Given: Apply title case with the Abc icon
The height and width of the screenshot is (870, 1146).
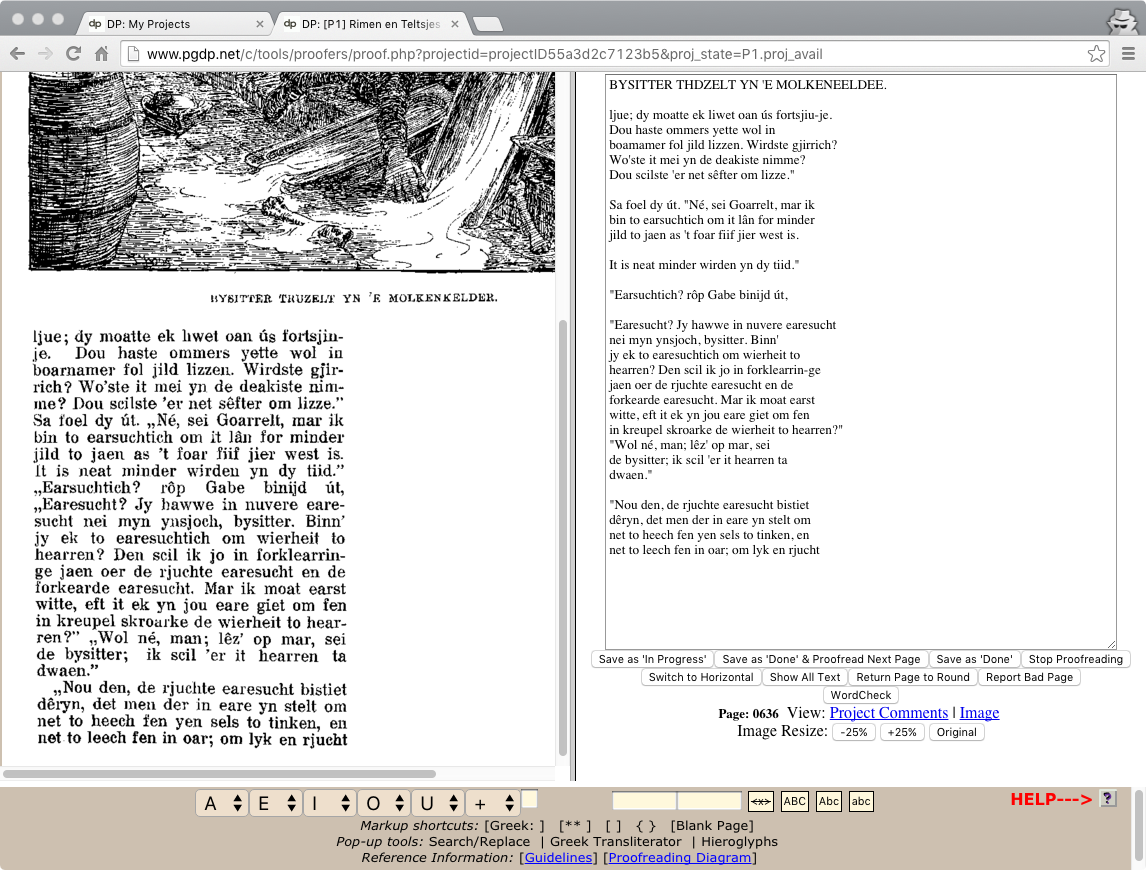Looking at the screenshot, I should pos(828,801).
